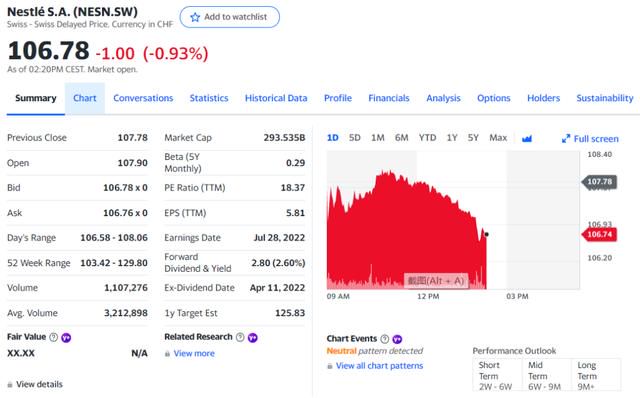640x398 pixels.
Task: Click the purple premium badge beside Chart Events
Action: click(397, 339)
